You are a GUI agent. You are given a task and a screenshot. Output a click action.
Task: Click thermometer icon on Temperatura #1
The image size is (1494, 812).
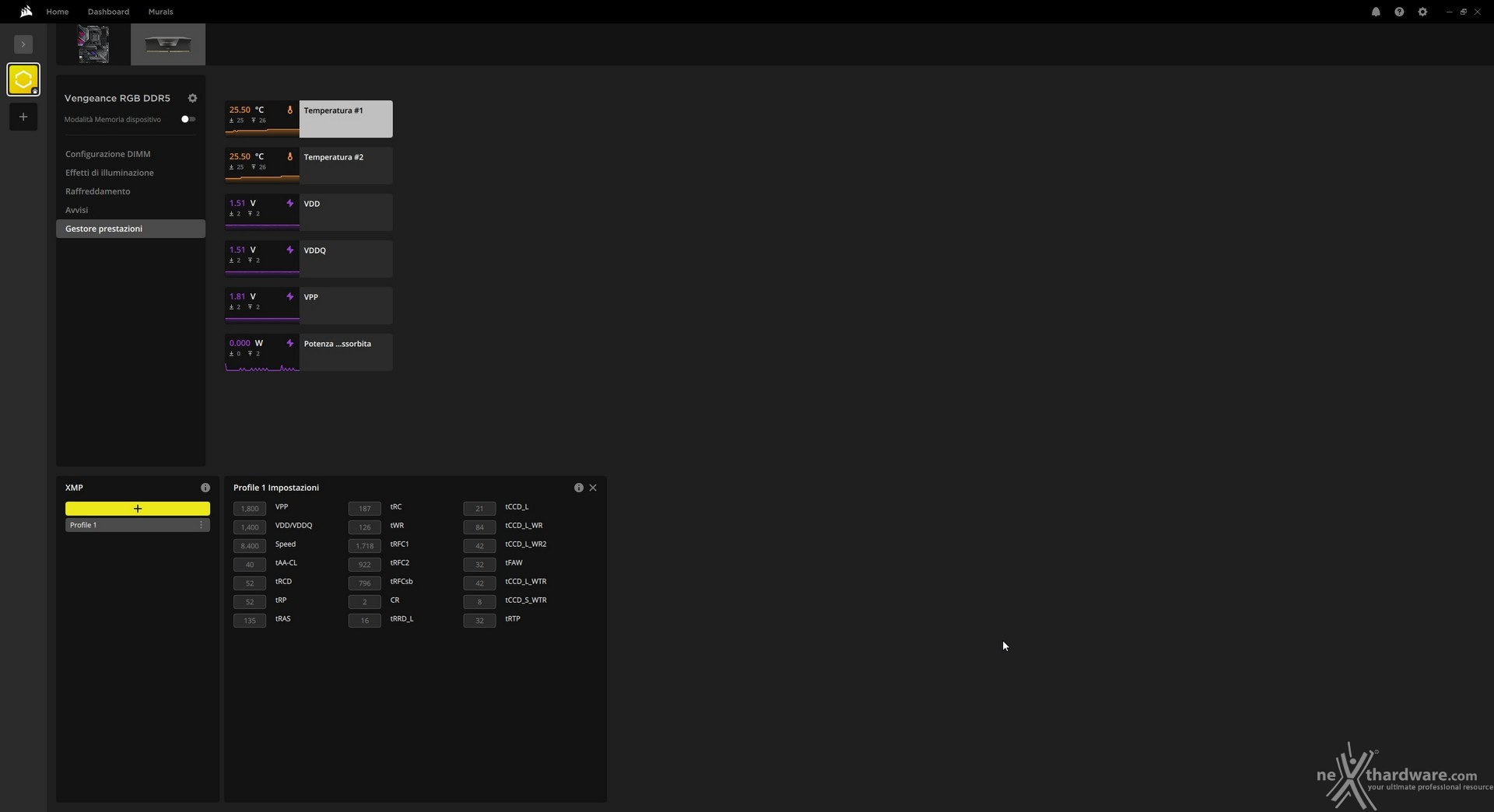[289, 110]
